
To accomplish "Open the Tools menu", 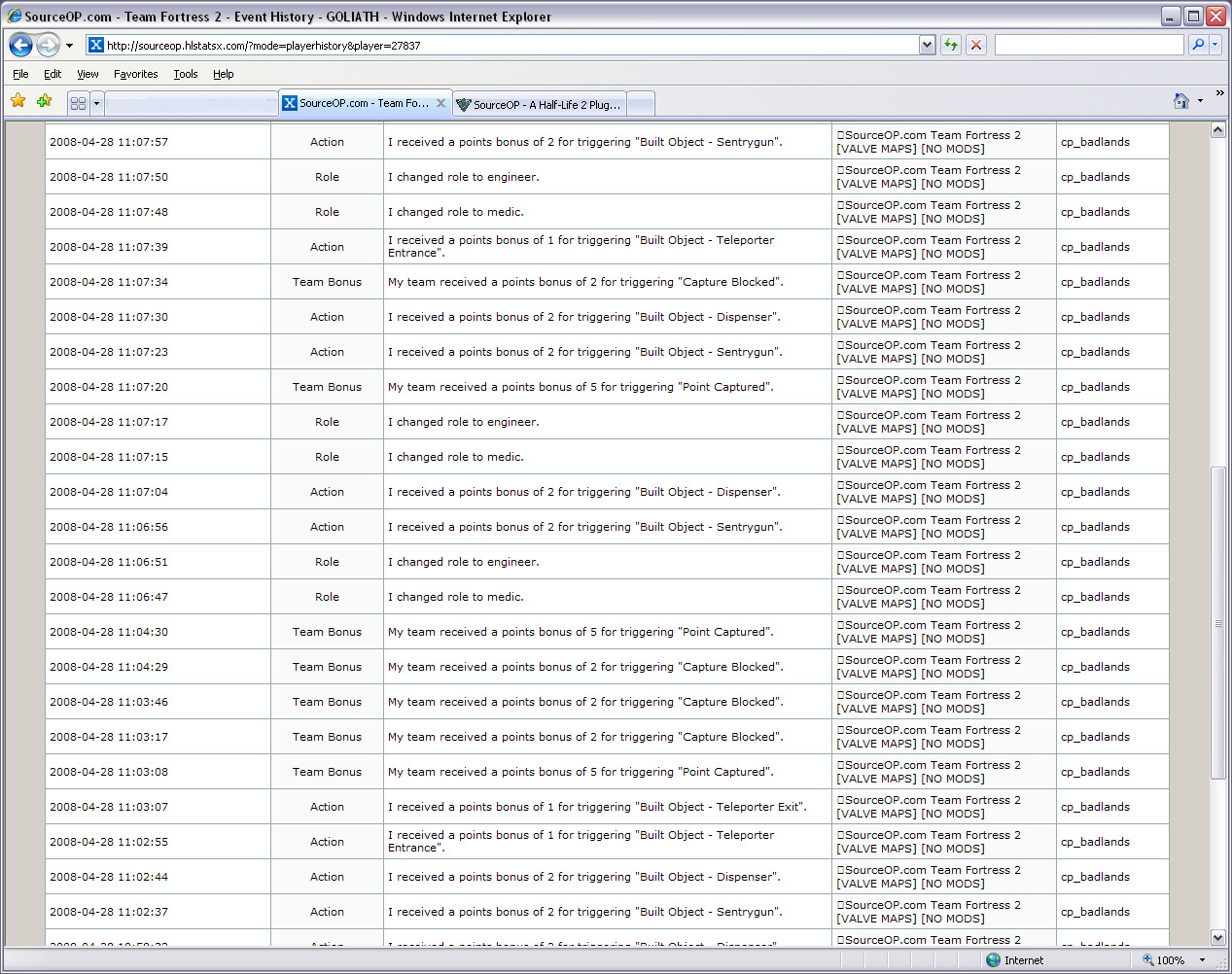I will pyautogui.click(x=185, y=74).
